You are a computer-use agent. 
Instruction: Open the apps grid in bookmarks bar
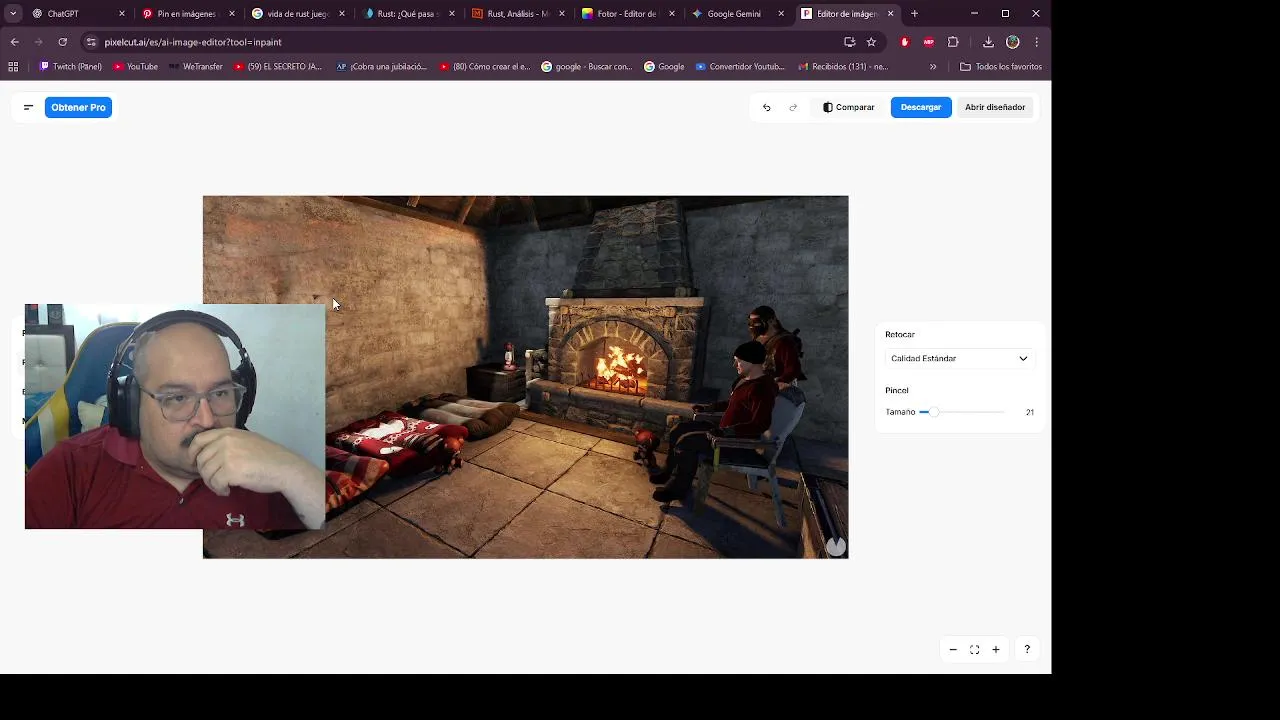[13, 67]
